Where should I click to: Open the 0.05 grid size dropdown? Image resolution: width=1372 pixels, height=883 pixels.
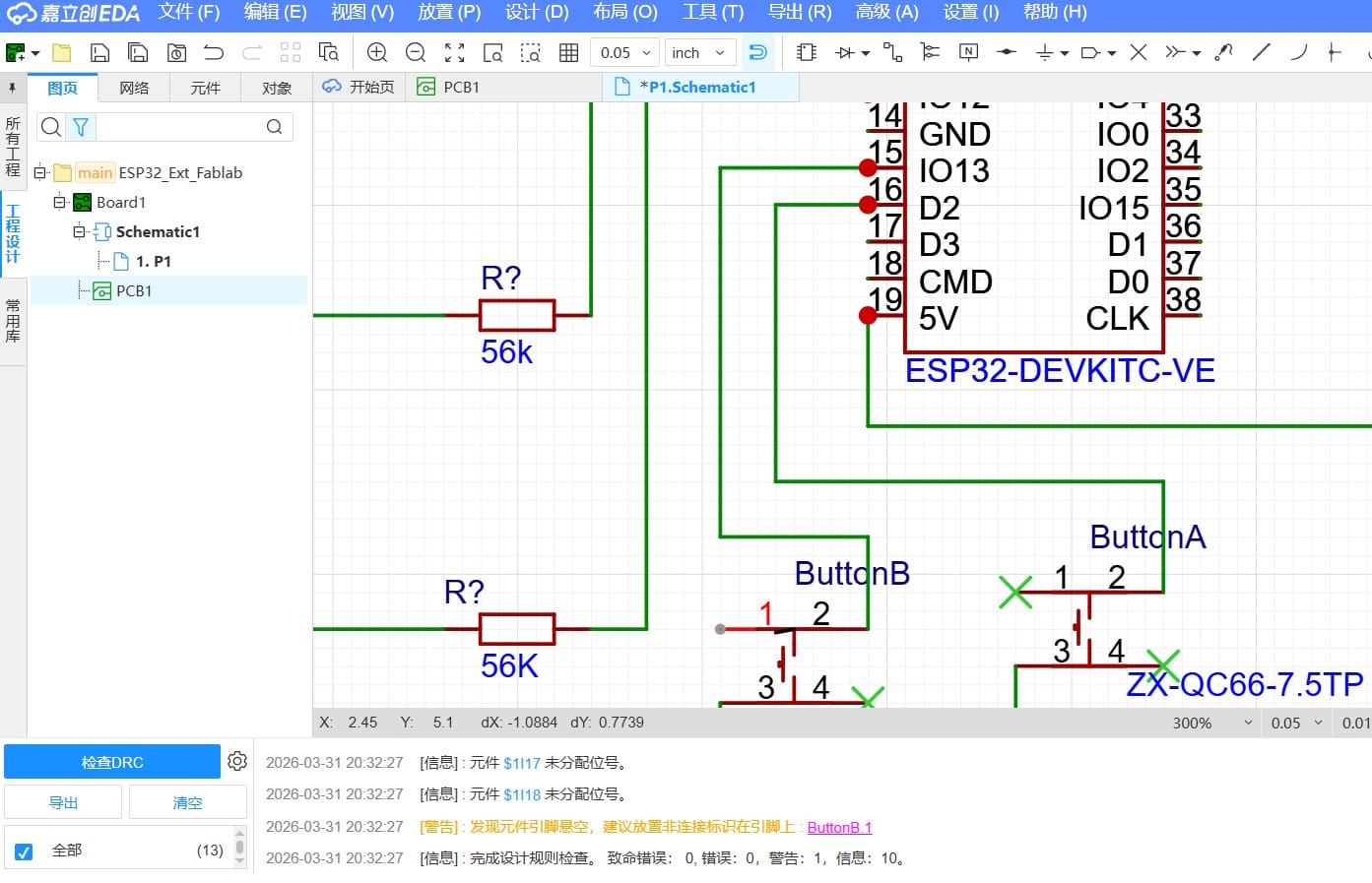pyautogui.click(x=624, y=53)
